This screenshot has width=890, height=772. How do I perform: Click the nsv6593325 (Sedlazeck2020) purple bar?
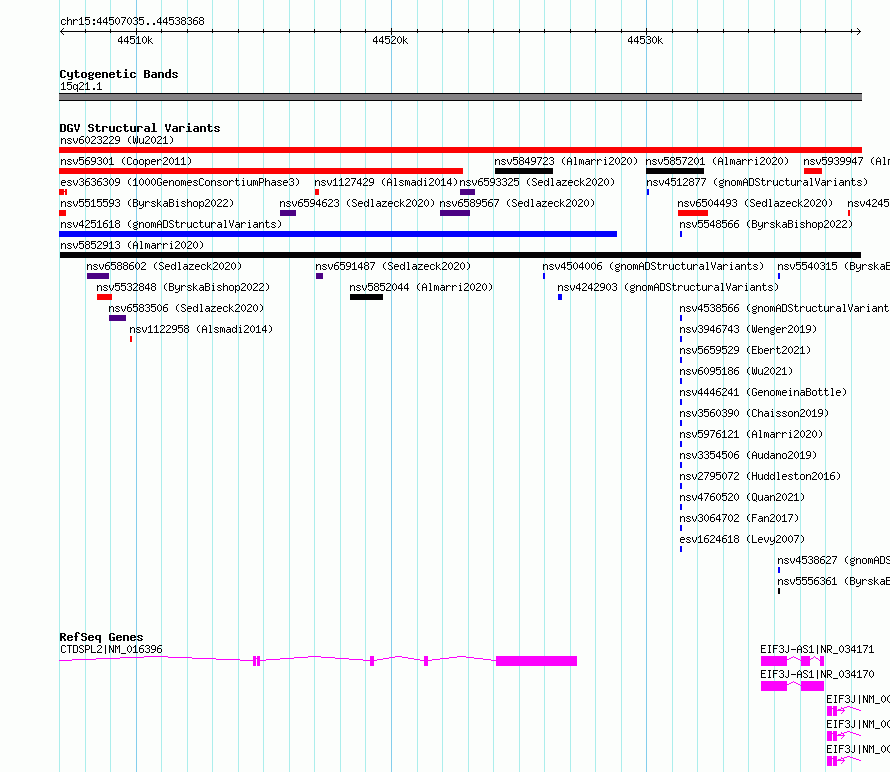tap(468, 192)
